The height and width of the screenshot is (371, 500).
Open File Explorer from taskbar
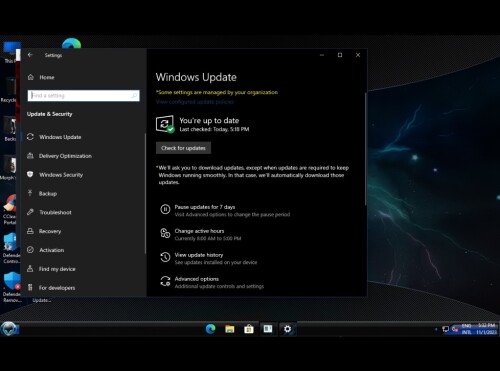[230, 329]
